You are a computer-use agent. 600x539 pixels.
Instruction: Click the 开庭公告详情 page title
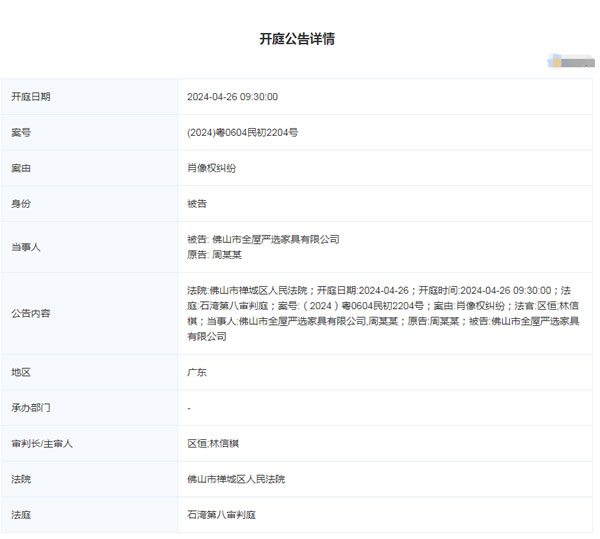[297, 39]
